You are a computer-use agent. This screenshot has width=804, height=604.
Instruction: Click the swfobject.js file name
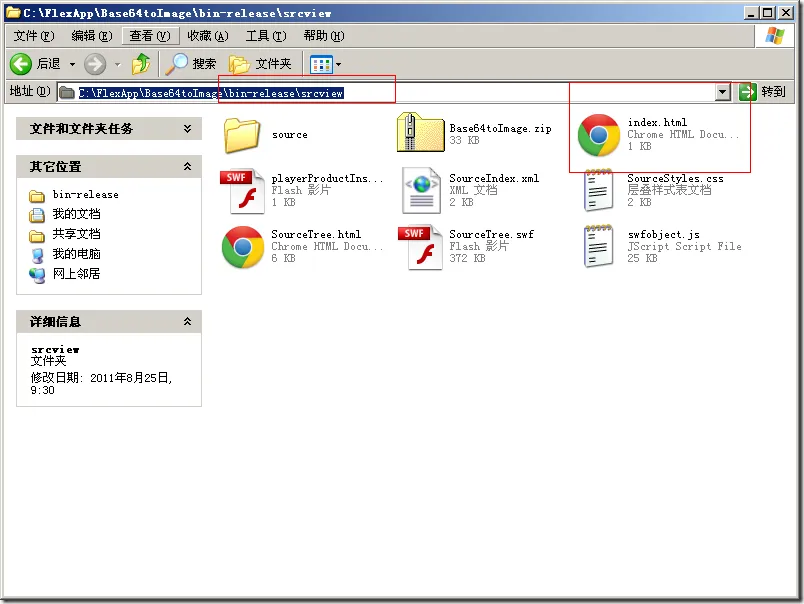664,234
